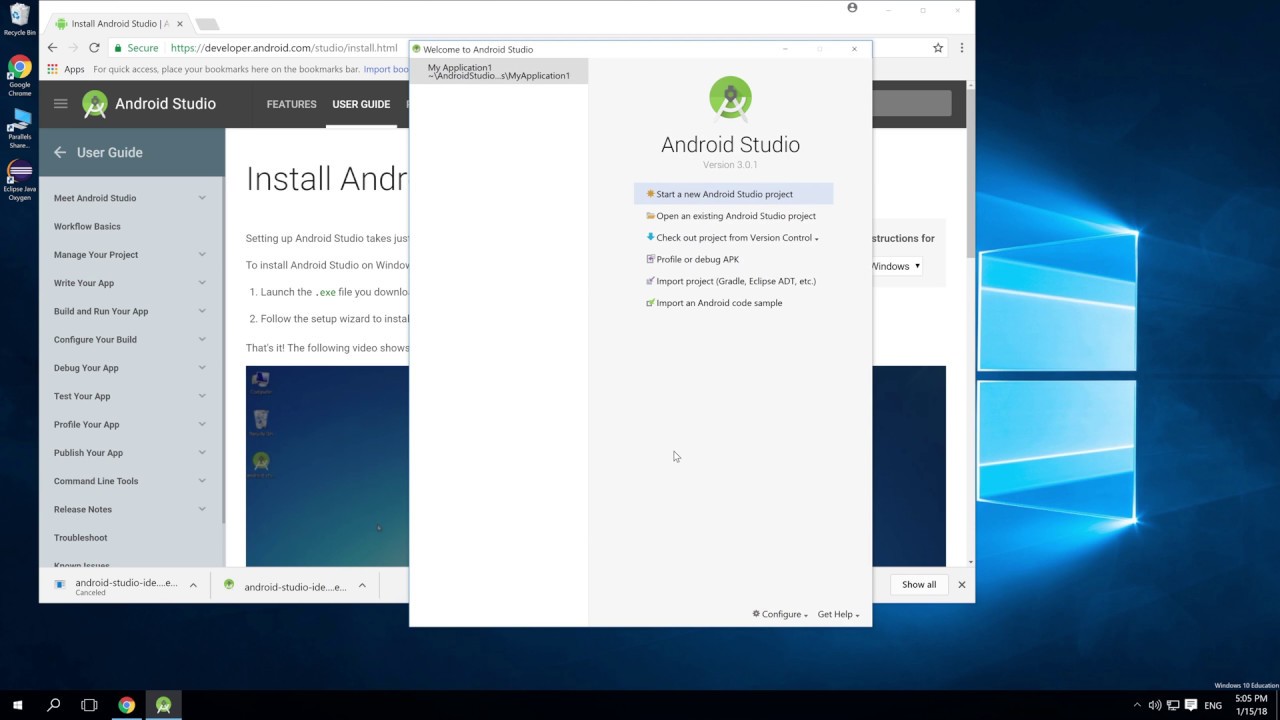Viewport: 1280px width, 720px height.
Task: Click Show all downloads button
Action: [x=919, y=585]
